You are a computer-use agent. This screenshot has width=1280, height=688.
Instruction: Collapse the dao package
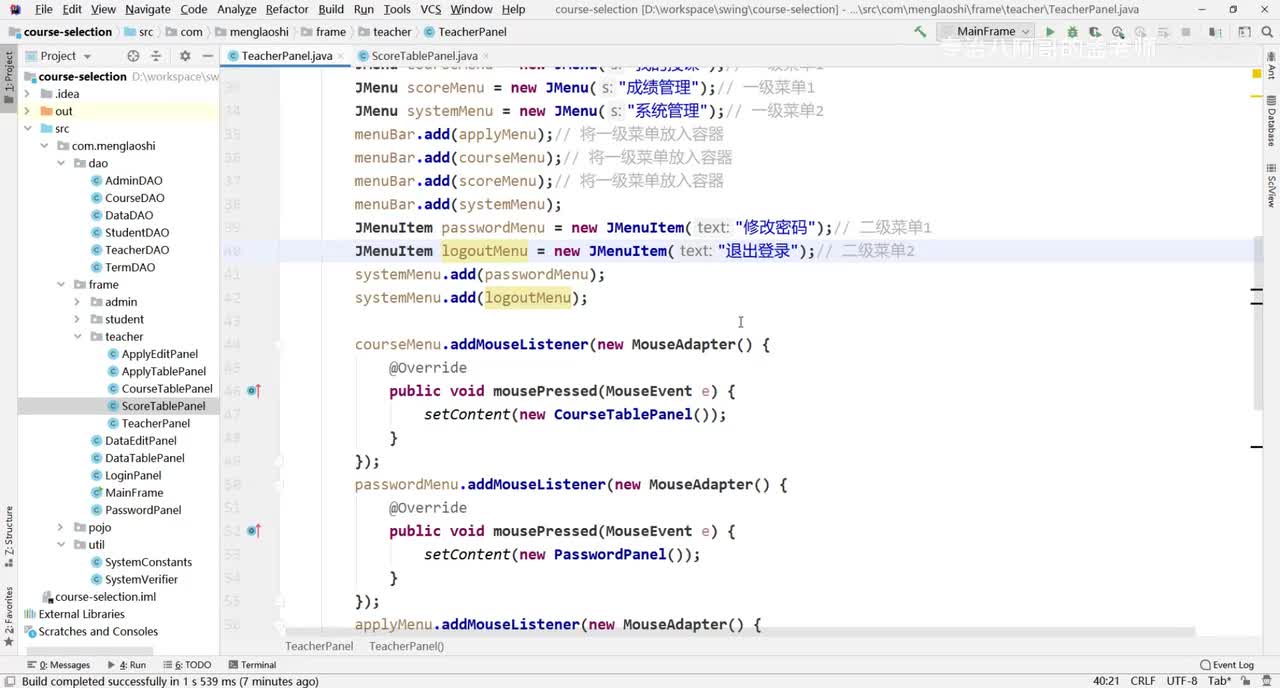(x=62, y=163)
